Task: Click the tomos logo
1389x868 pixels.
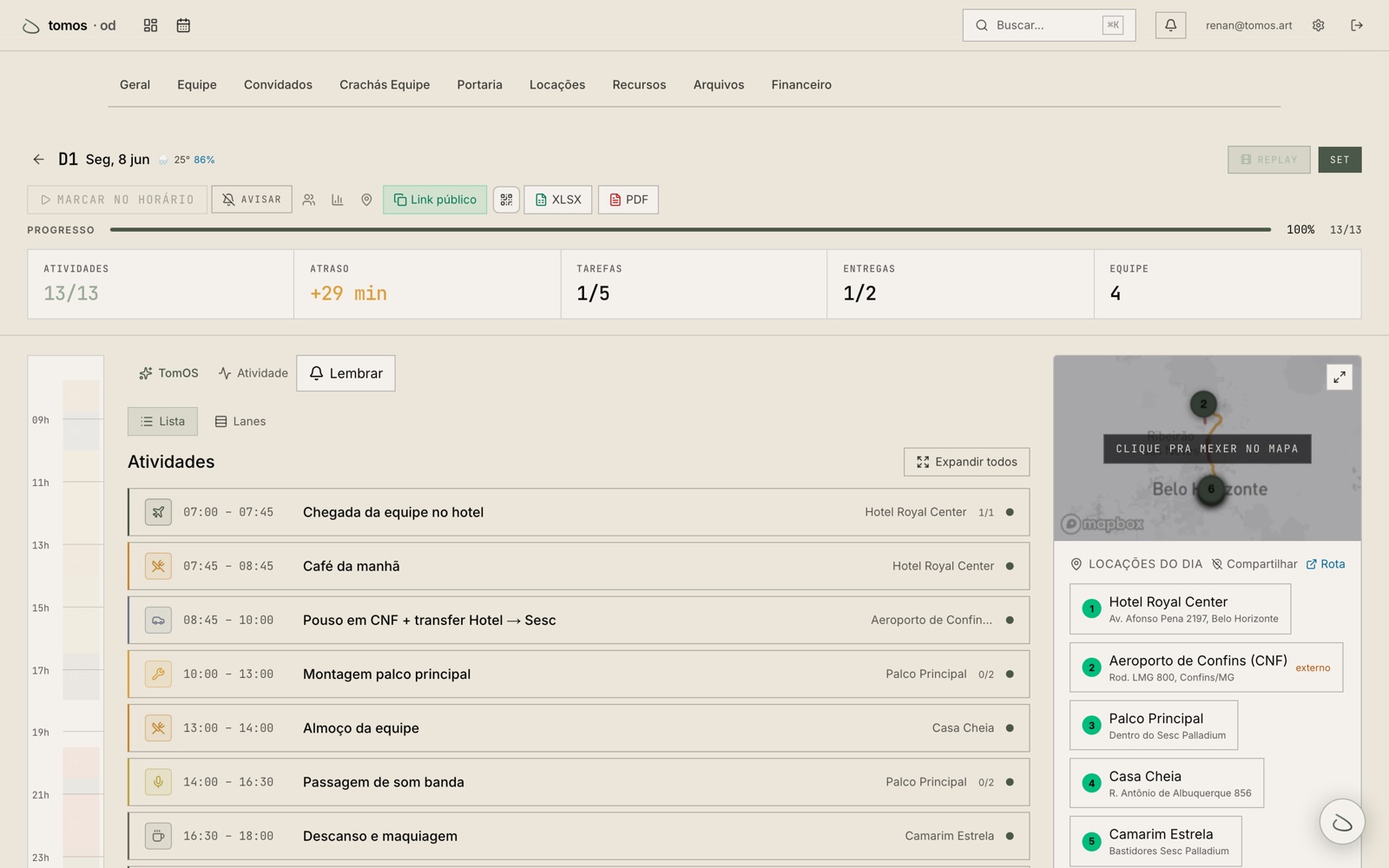Action: tap(69, 25)
